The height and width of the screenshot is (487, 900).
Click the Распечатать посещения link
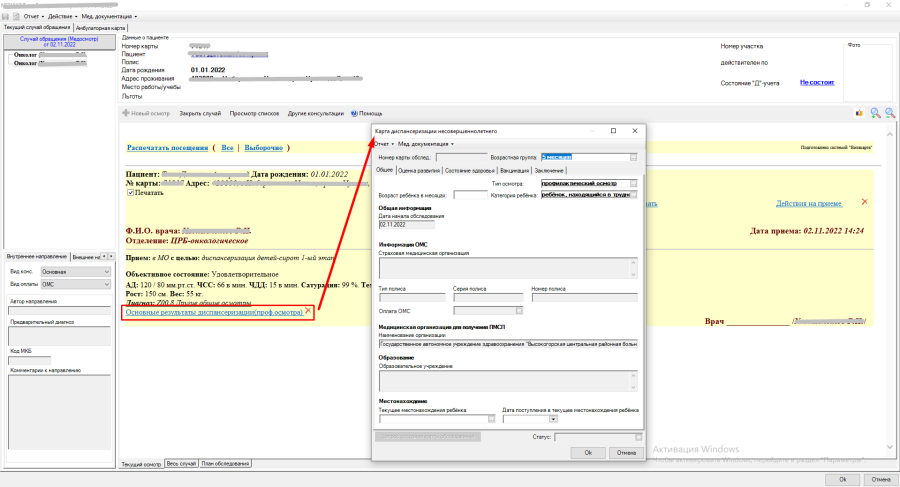(x=168, y=148)
